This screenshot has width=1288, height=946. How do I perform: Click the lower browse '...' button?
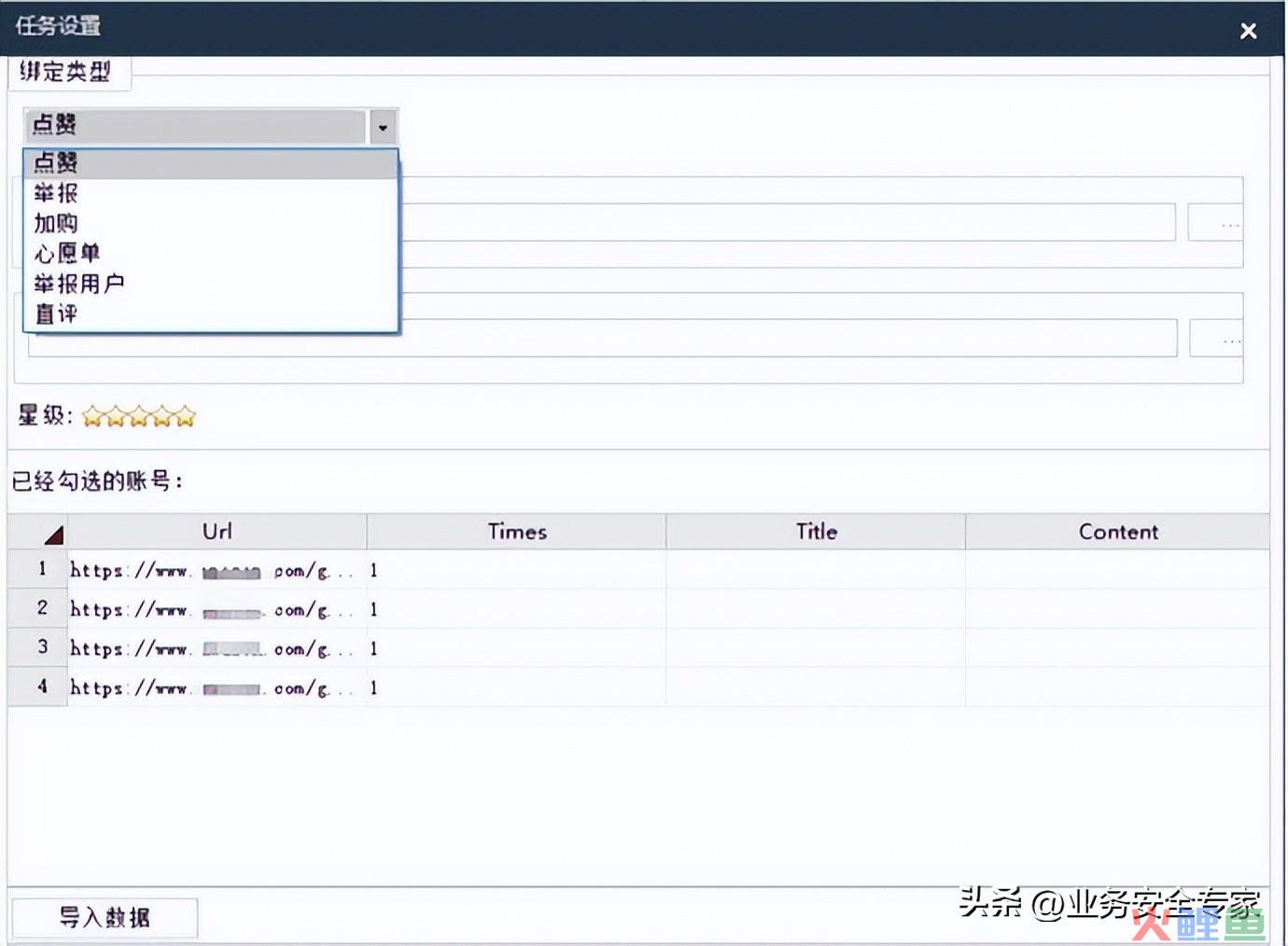click(1218, 339)
